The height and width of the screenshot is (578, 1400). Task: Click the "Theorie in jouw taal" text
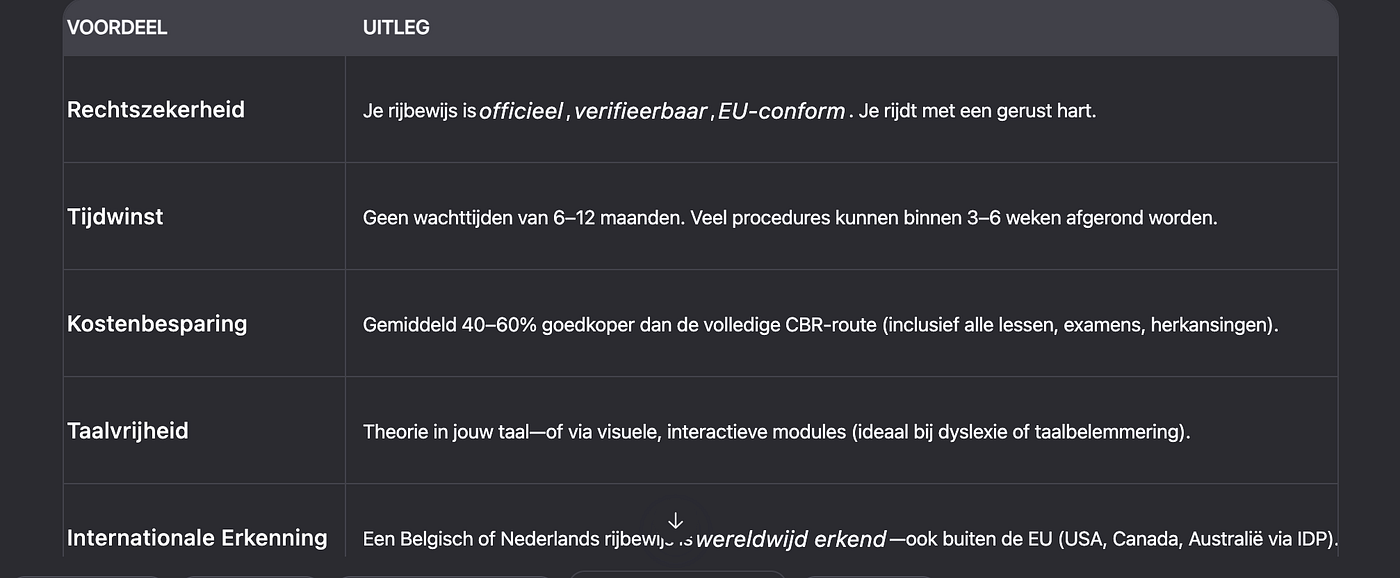tap(447, 432)
